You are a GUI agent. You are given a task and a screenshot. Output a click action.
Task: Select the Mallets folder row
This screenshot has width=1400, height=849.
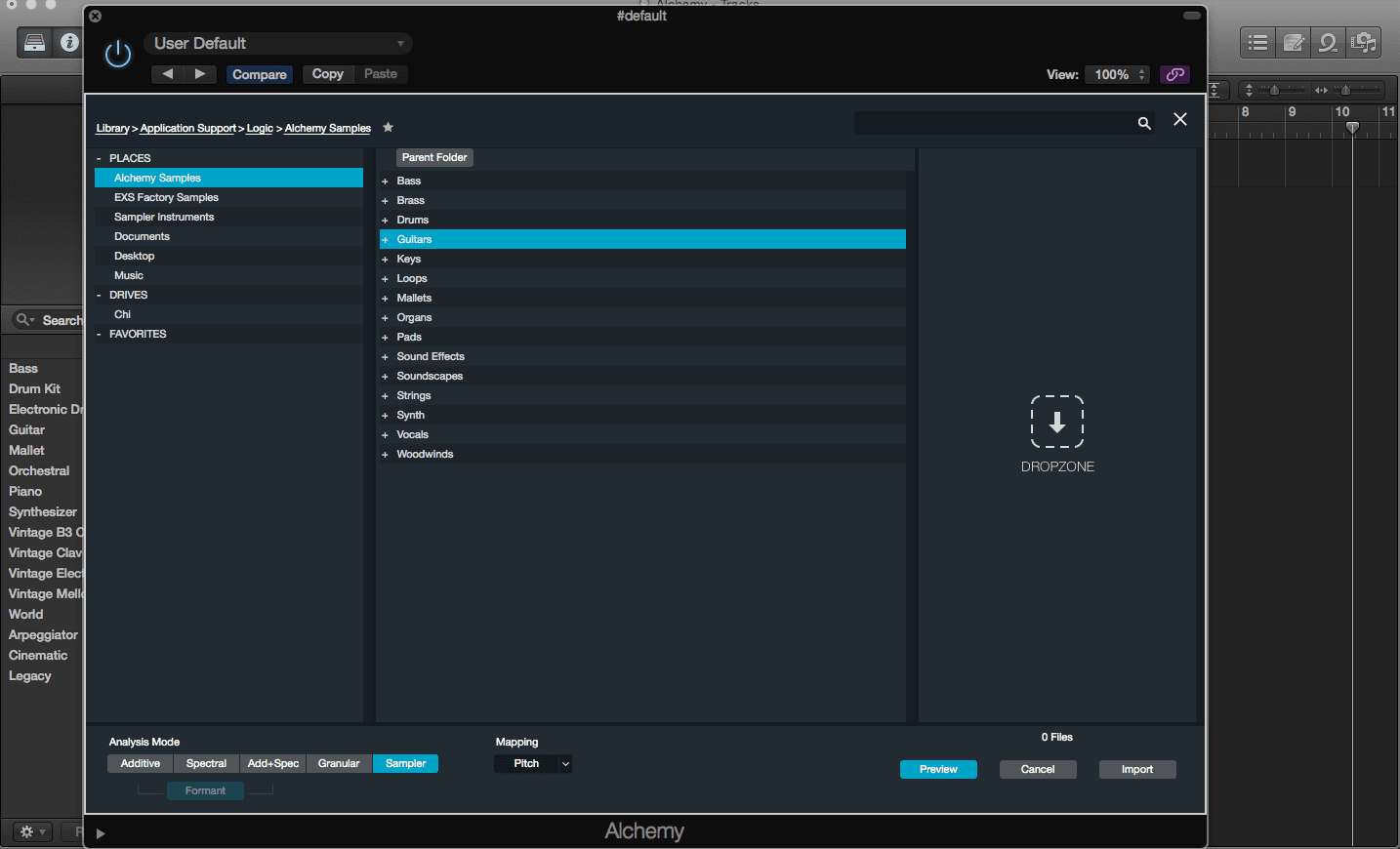(x=642, y=298)
